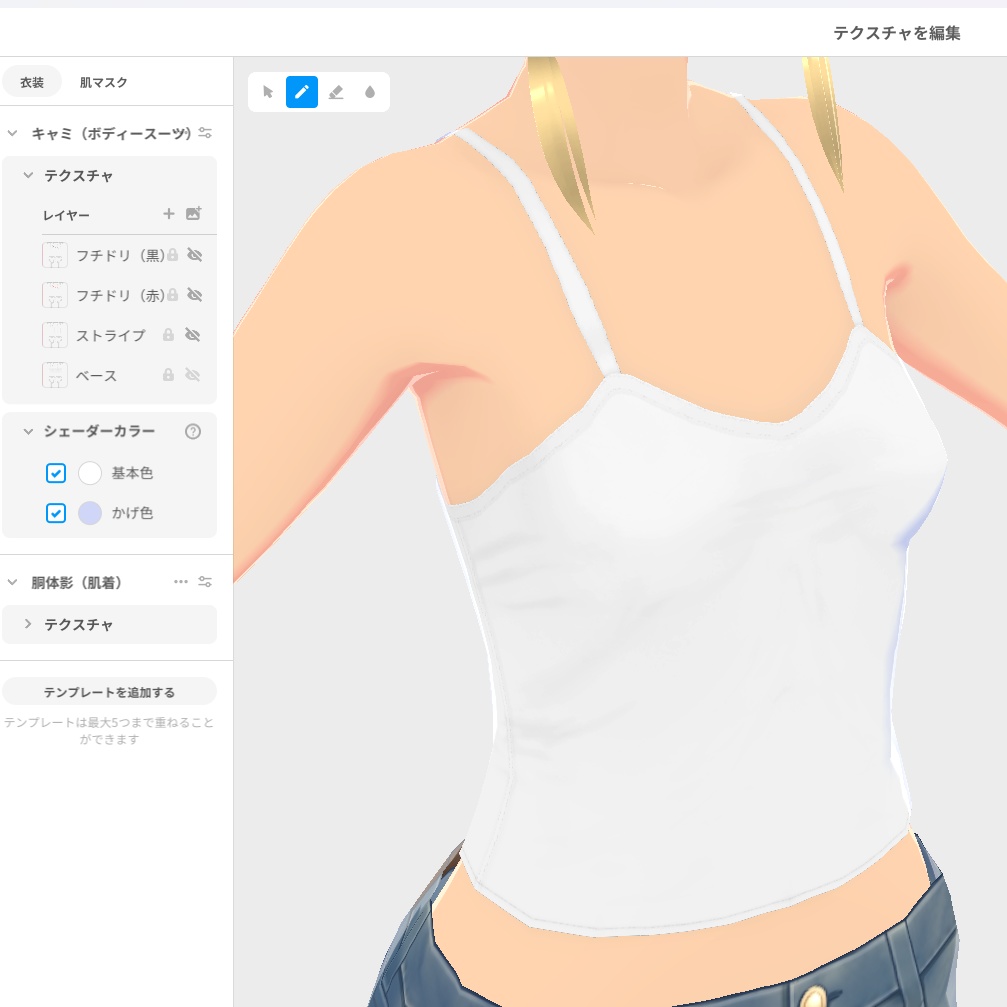This screenshot has height=1007, width=1007.
Task: Pick the fill bucket droplet tool
Action: (370, 92)
